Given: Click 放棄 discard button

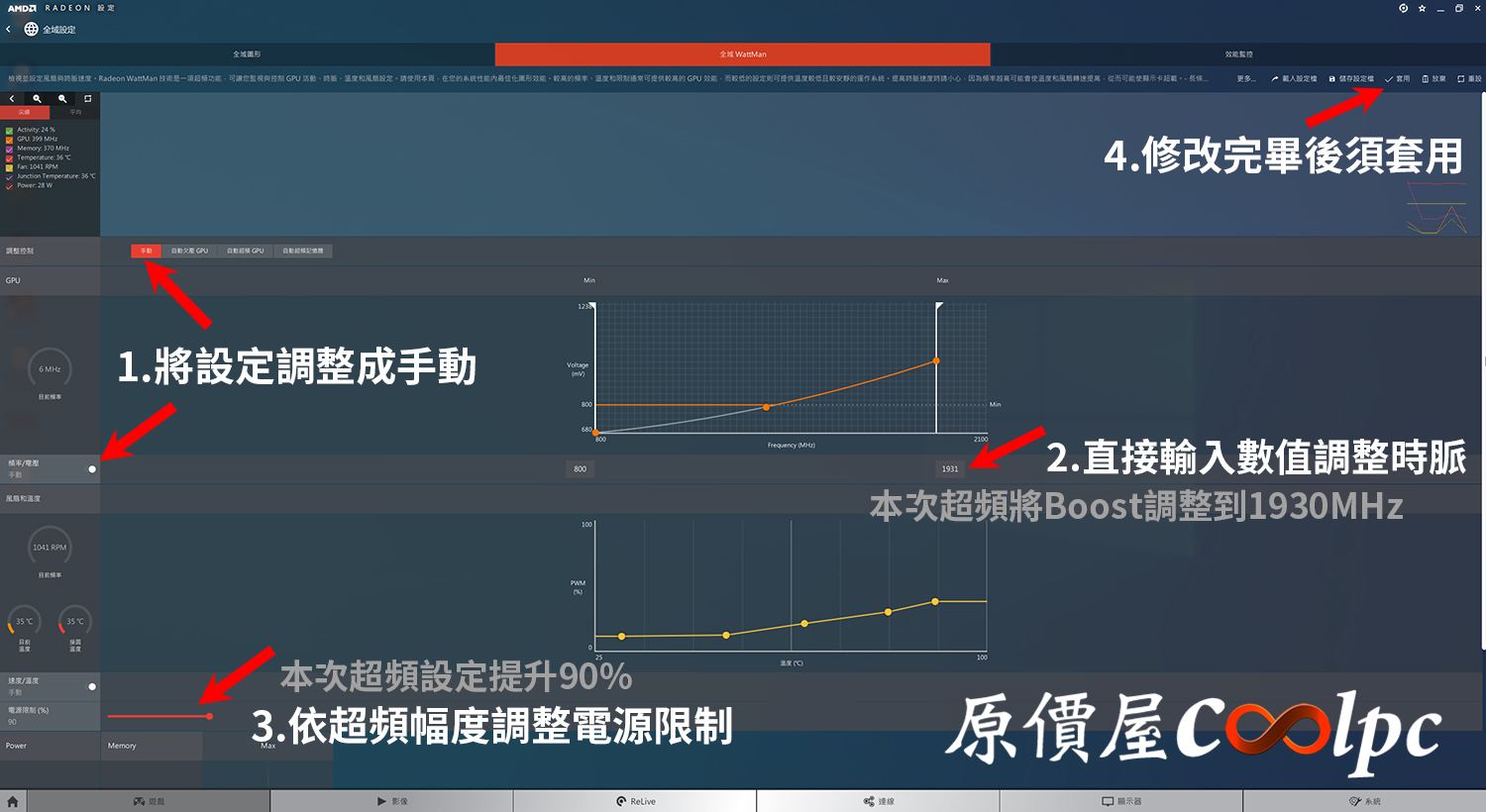Looking at the screenshot, I should click(x=1433, y=78).
